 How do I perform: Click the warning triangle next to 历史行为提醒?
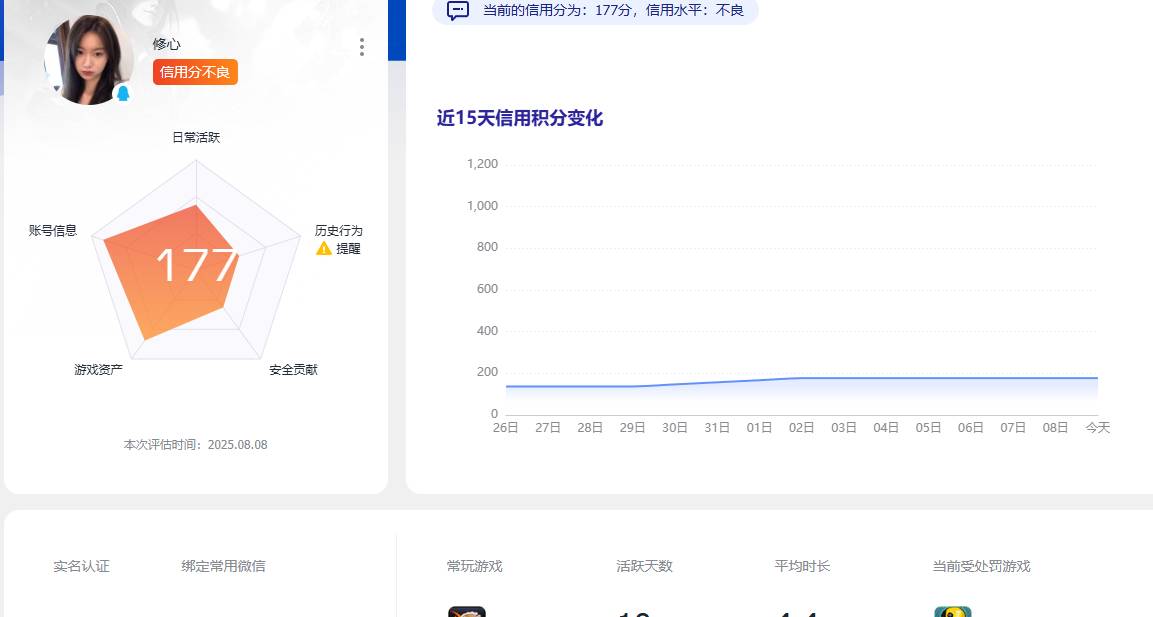(x=322, y=248)
